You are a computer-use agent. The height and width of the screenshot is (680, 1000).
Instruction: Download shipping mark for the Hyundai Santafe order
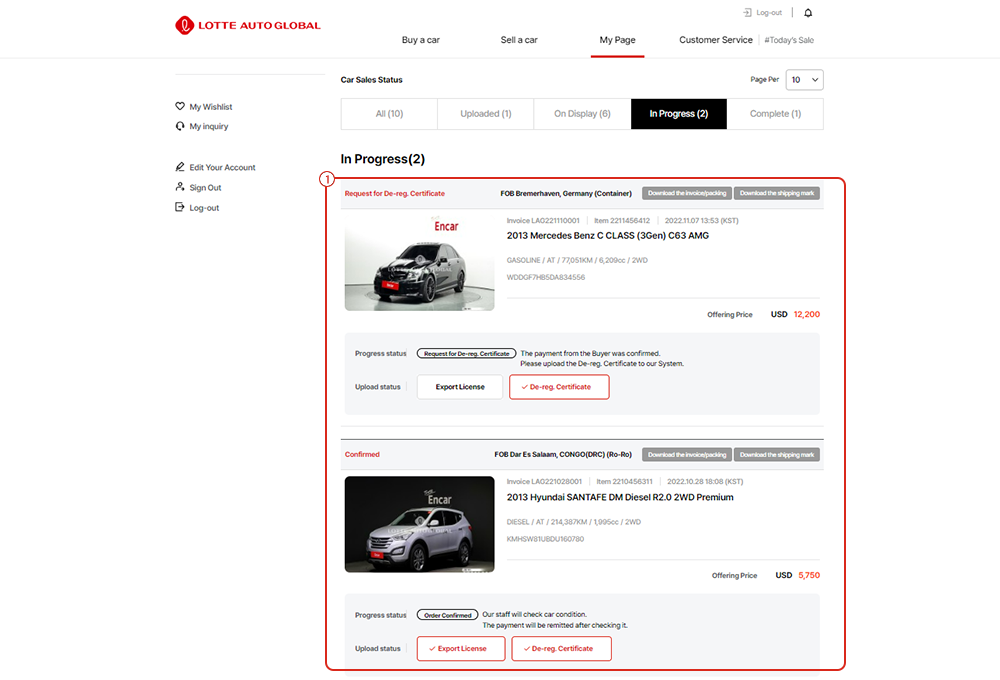777,455
